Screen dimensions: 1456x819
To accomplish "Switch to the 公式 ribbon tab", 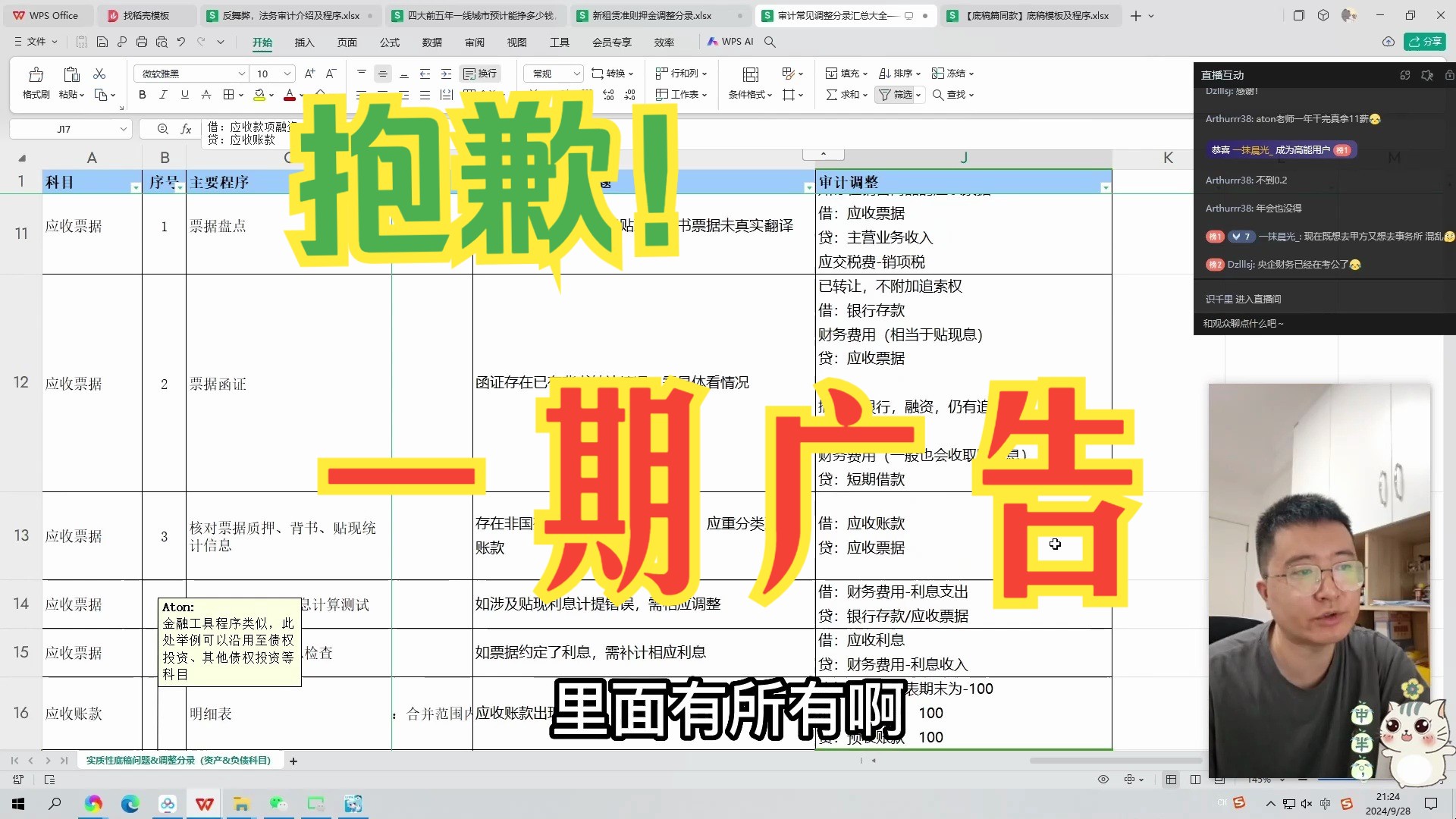I will [x=390, y=42].
